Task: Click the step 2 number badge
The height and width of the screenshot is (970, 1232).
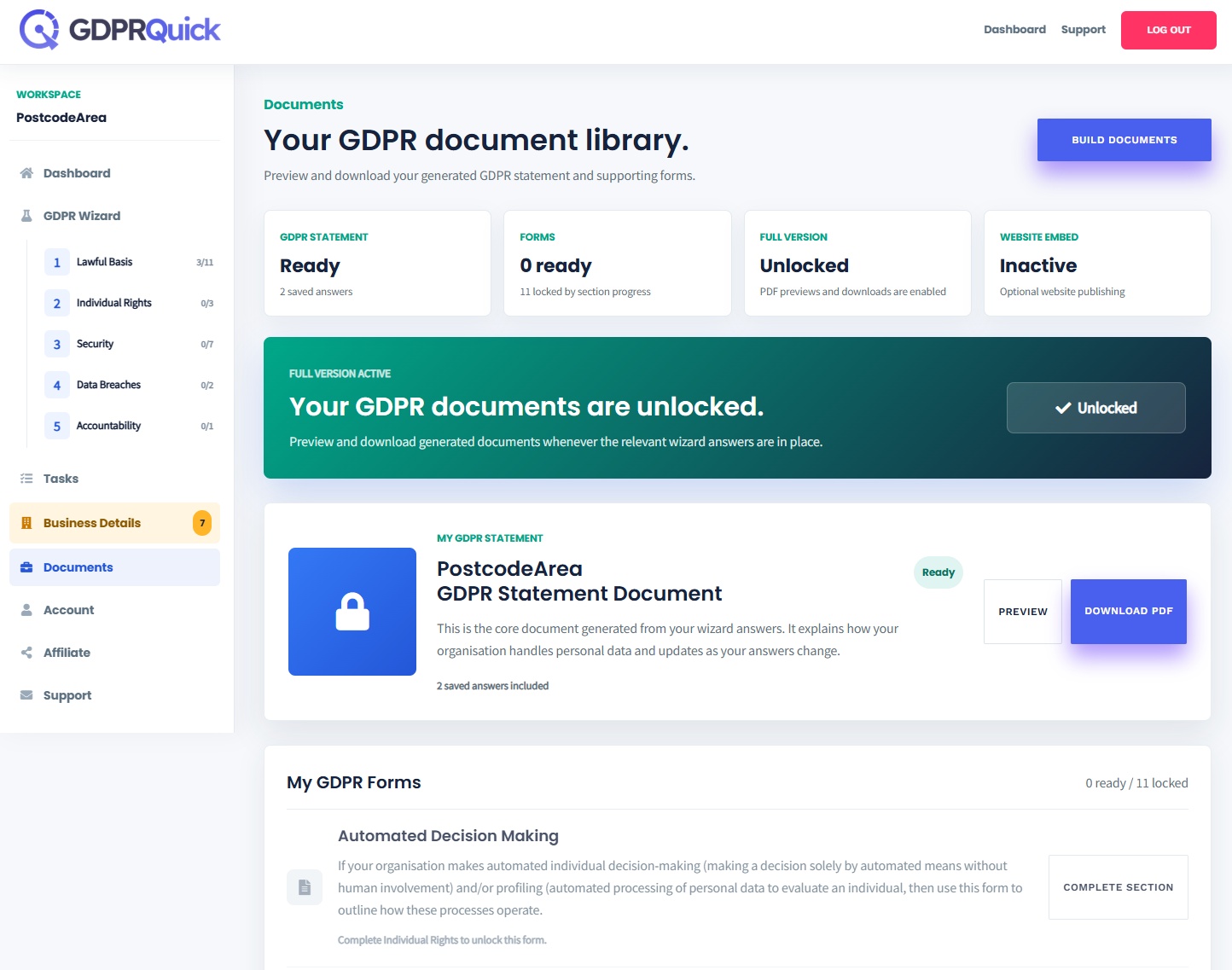Action: coord(57,303)
